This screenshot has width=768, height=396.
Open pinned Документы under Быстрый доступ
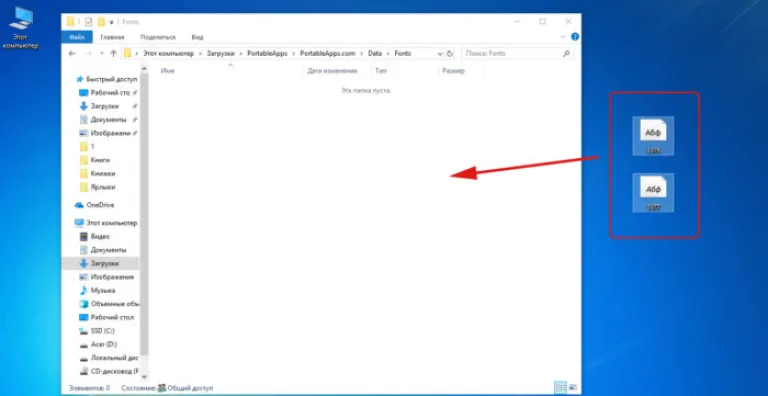click(108, 120)
